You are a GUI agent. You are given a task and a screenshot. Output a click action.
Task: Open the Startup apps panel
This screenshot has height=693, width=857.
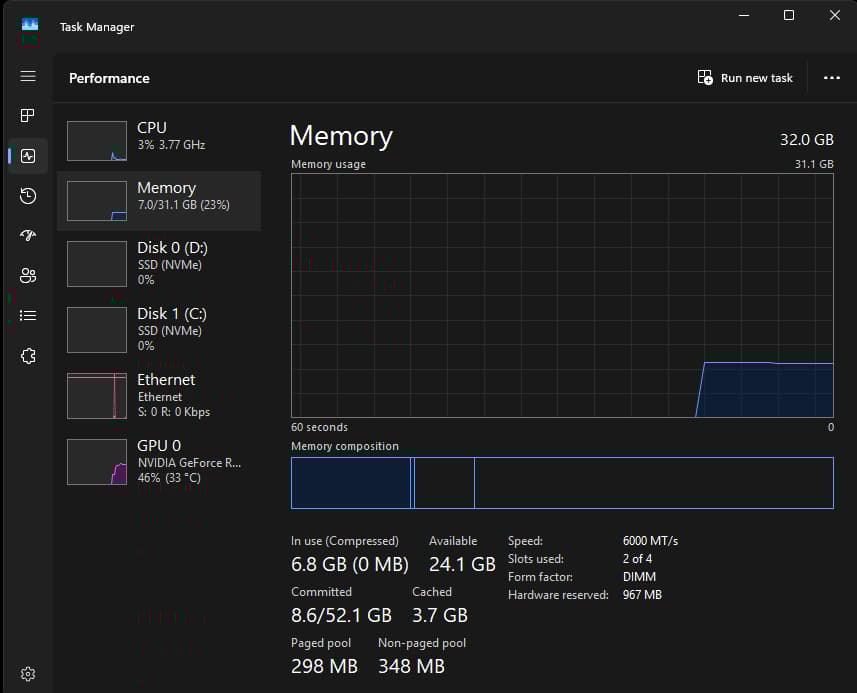click(x=27, y=235)
